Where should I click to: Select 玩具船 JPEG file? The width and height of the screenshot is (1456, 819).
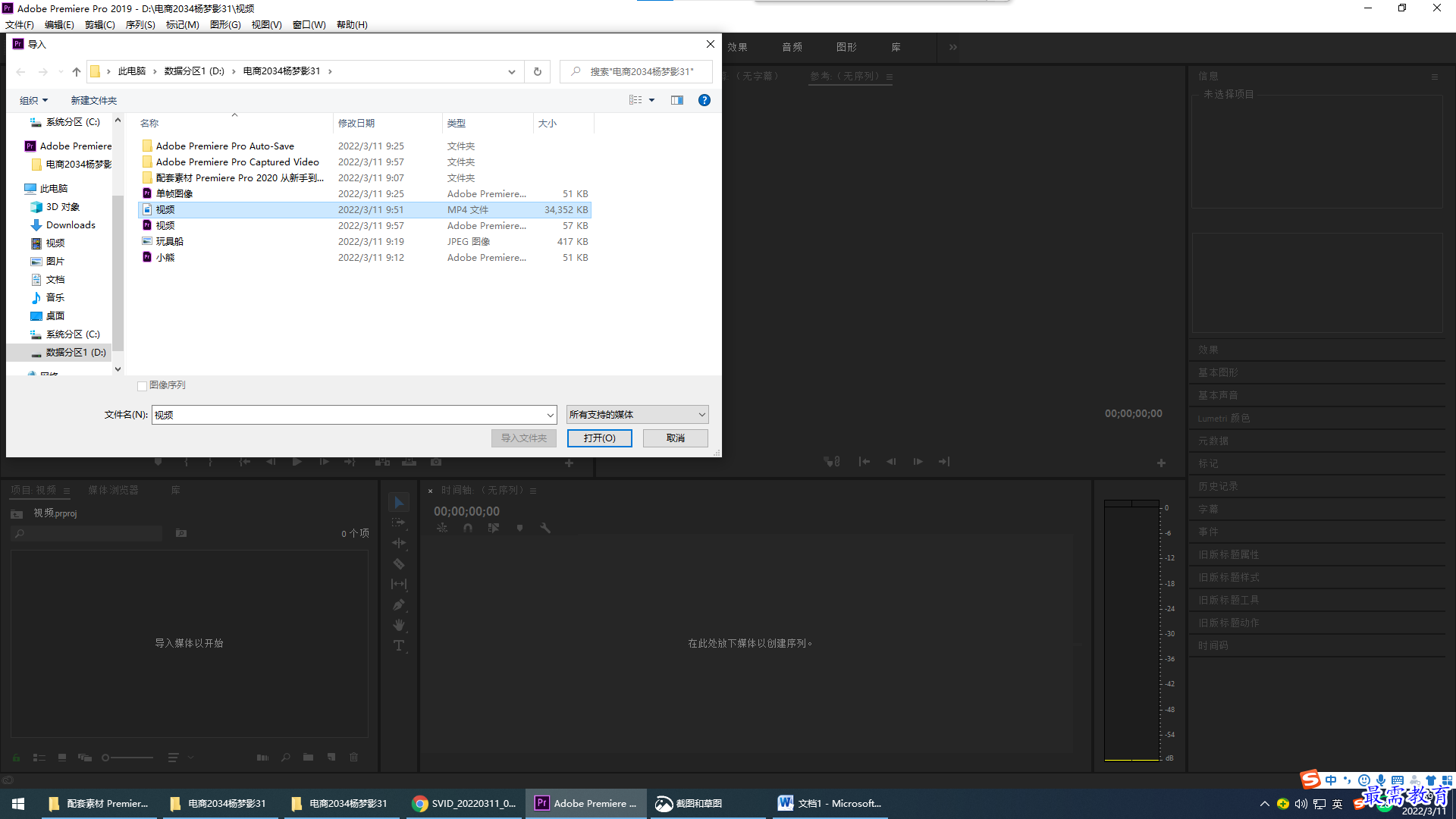click(364, 241)
